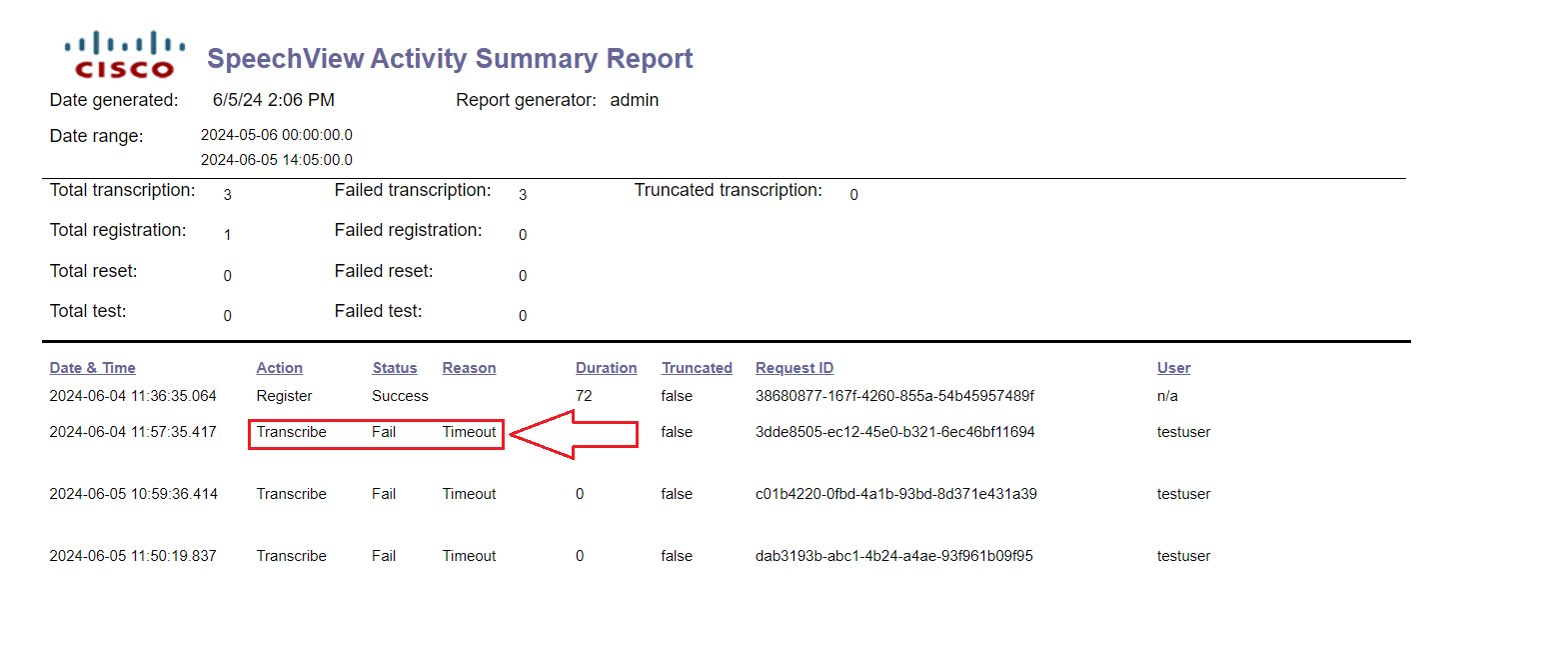Click the Total test label
The image size is (1568, 663).
pos(88,311)
